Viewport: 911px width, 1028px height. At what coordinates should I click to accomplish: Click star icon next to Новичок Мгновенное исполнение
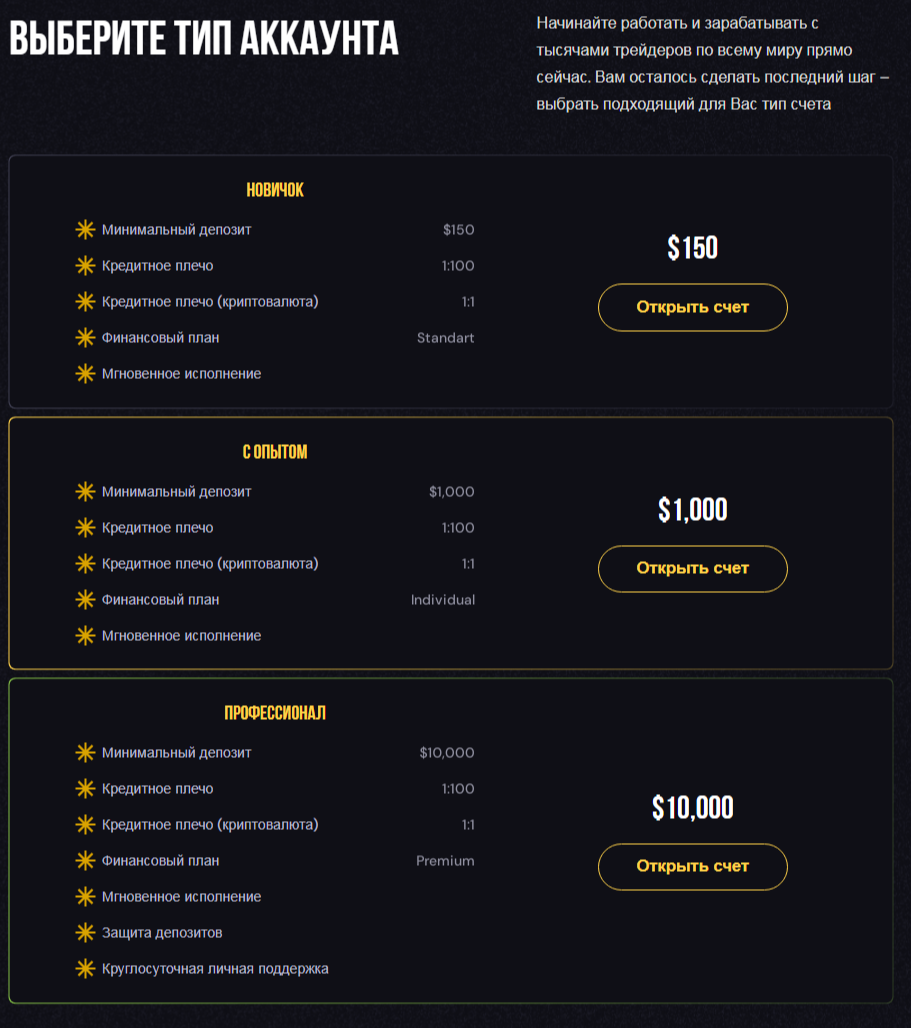[85, 374]
